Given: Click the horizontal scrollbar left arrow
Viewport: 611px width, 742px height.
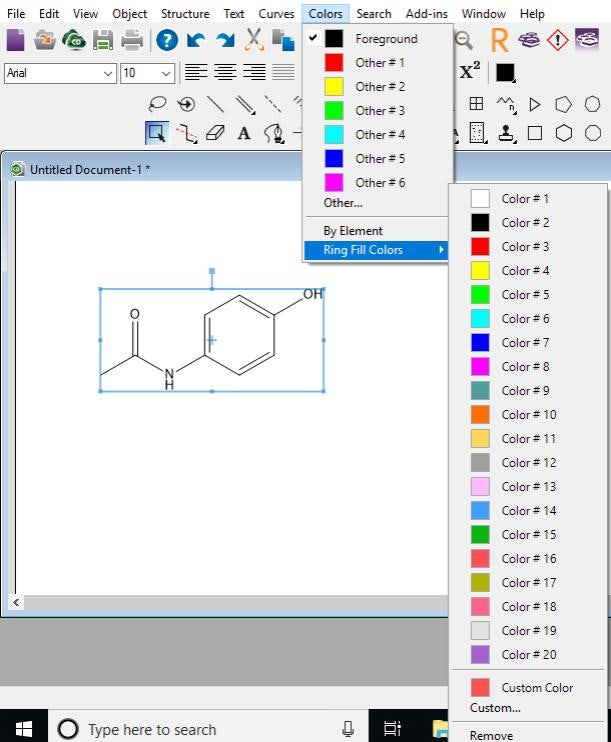Looking at the screenshot, I should [x=16, y=602].
